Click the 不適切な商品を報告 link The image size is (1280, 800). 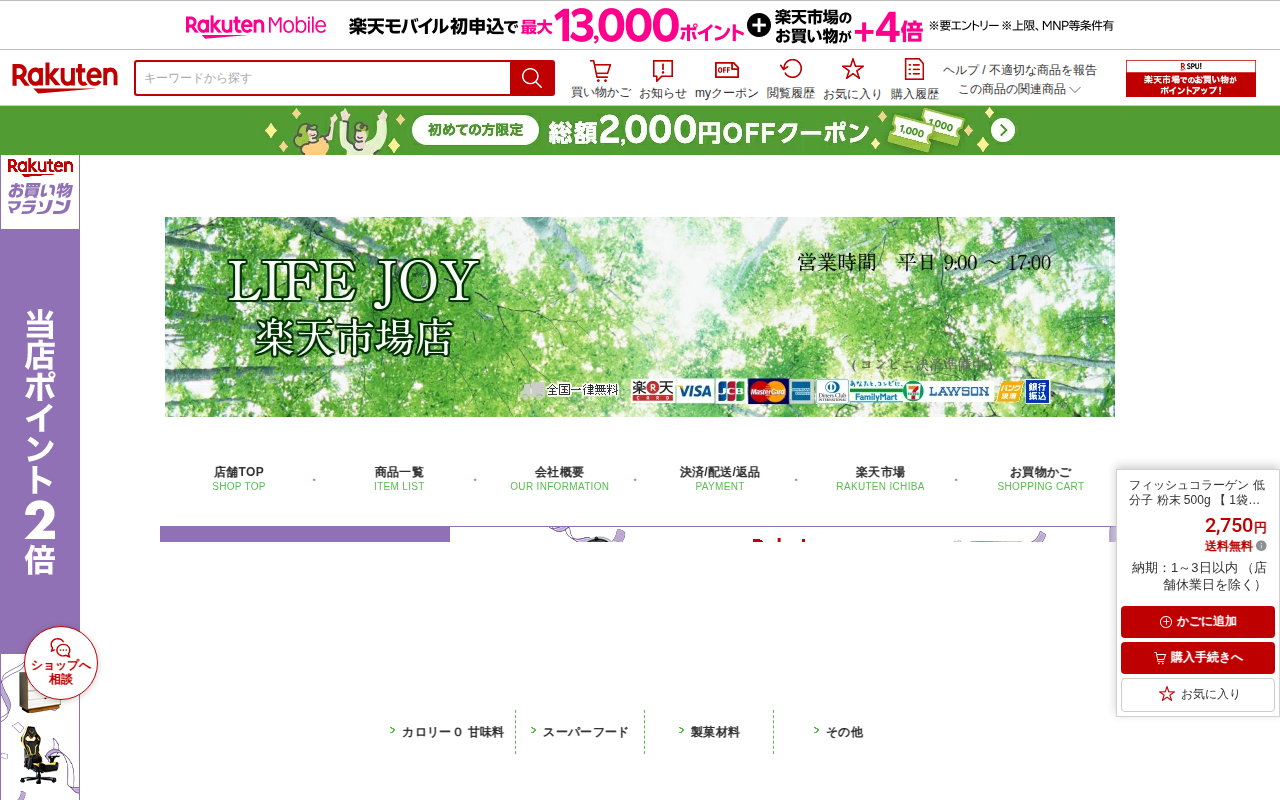point(1043,70)
